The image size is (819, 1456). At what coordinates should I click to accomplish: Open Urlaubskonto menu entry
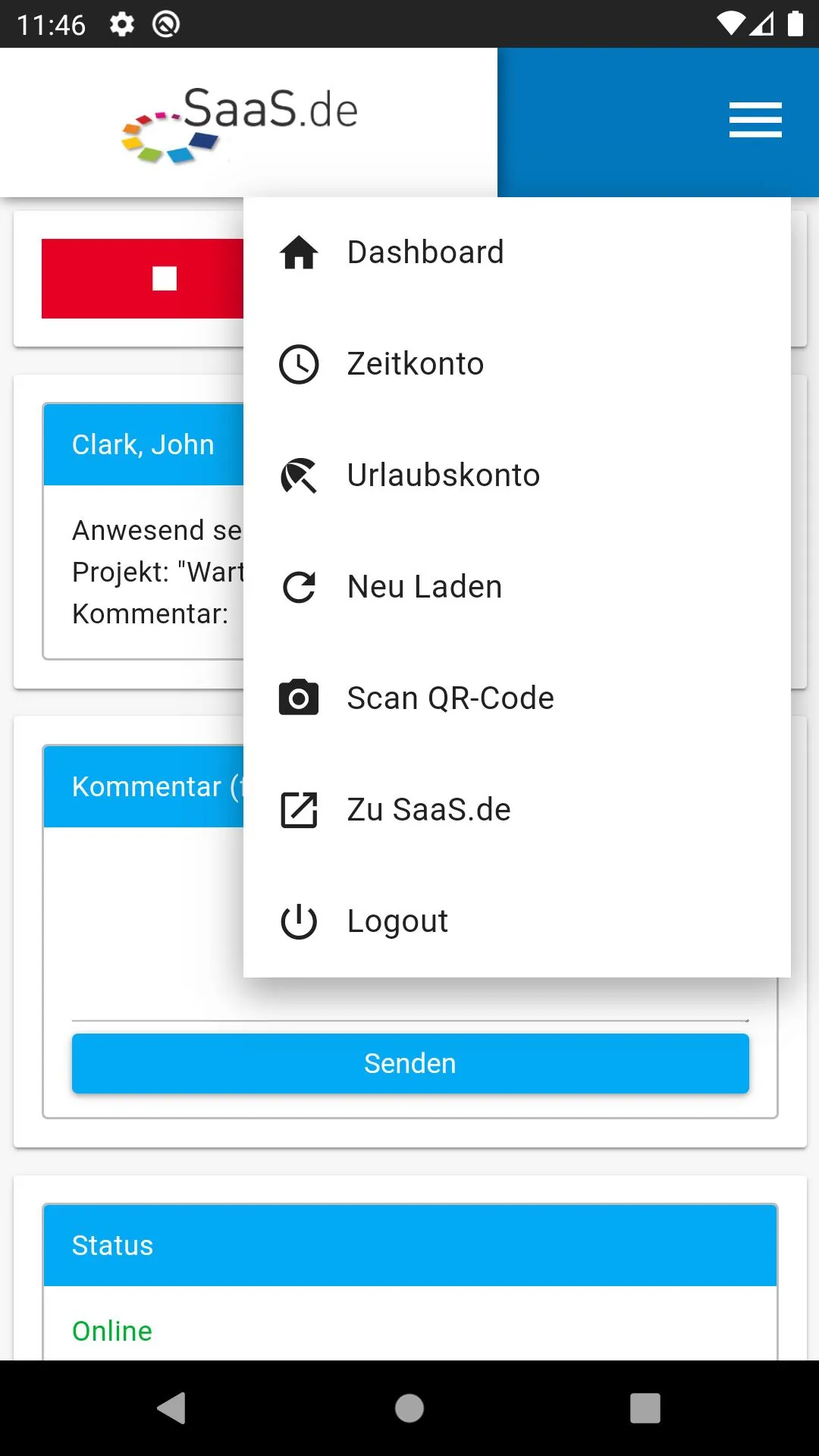pos(517,475)
